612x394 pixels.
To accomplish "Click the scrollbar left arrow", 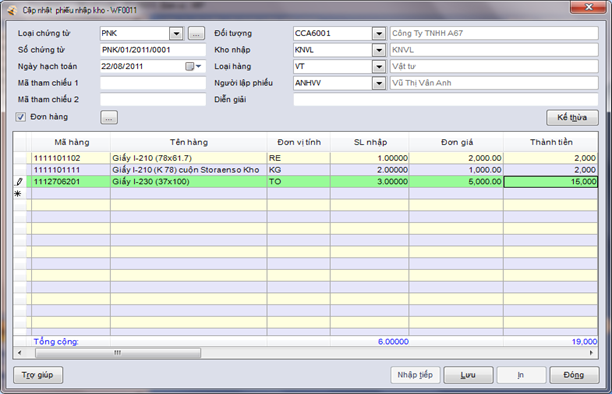I will (x=20, y=353).
